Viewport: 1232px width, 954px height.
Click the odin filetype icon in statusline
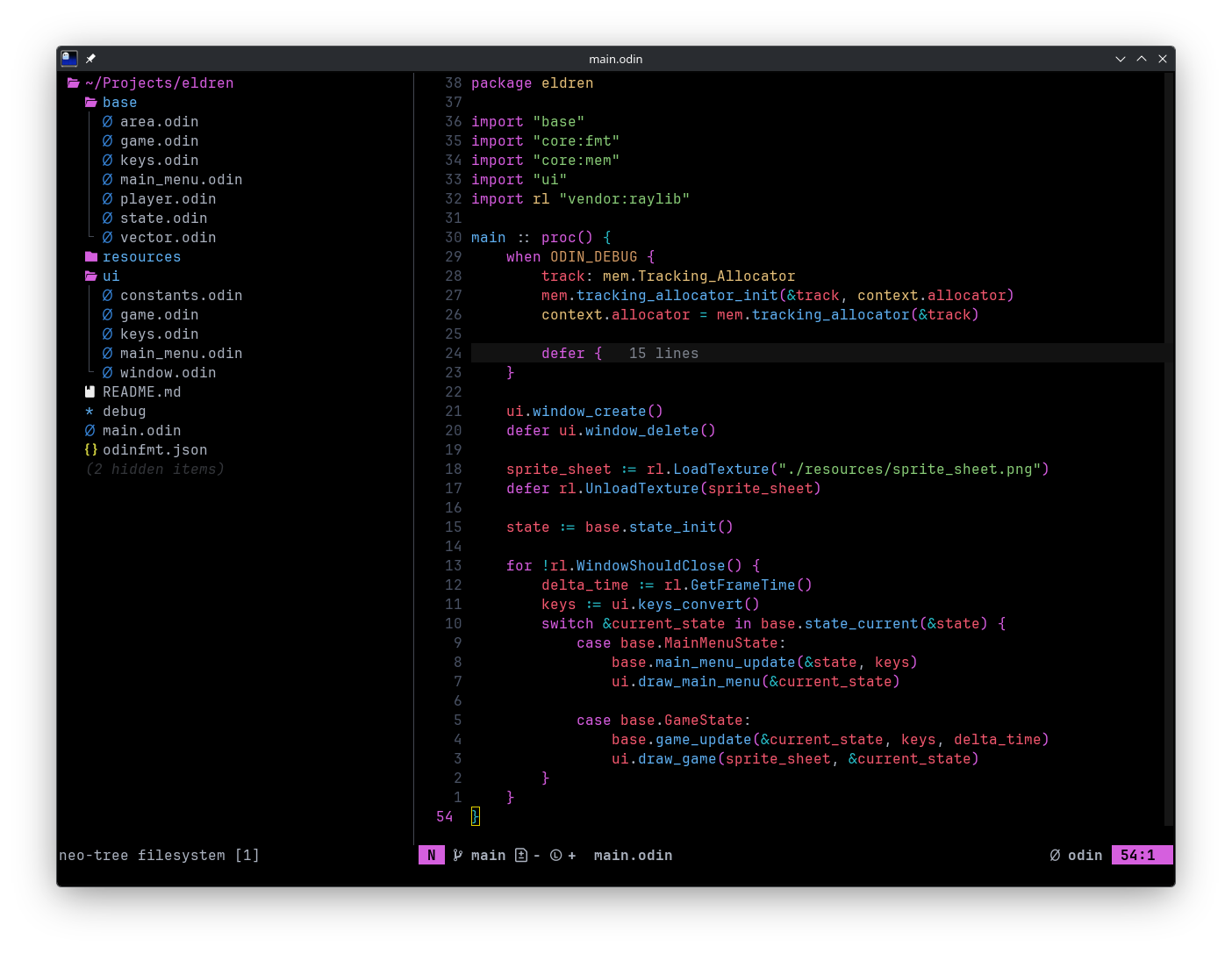1055,855
